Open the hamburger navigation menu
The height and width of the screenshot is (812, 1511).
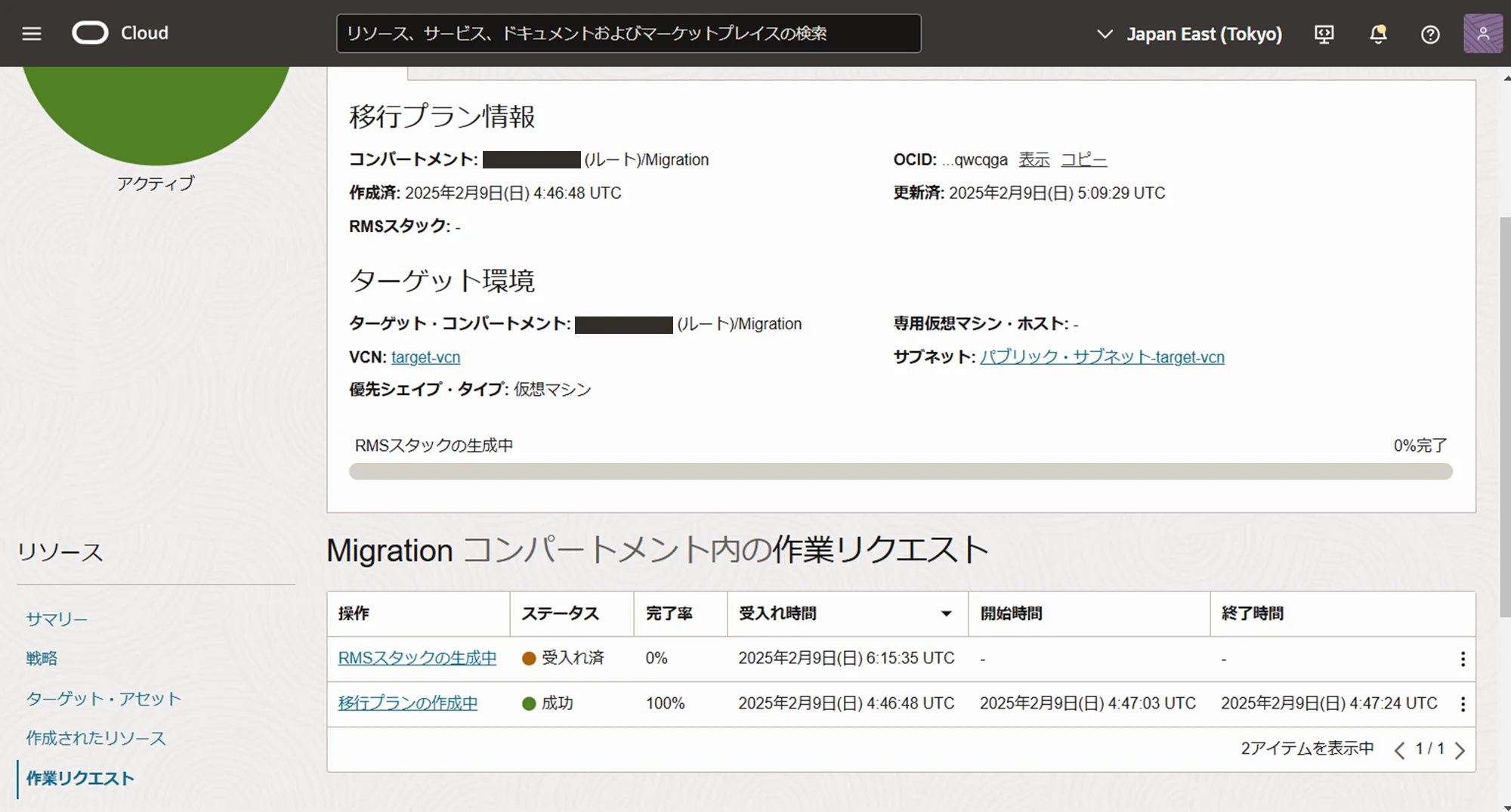(x=32, y=33)
